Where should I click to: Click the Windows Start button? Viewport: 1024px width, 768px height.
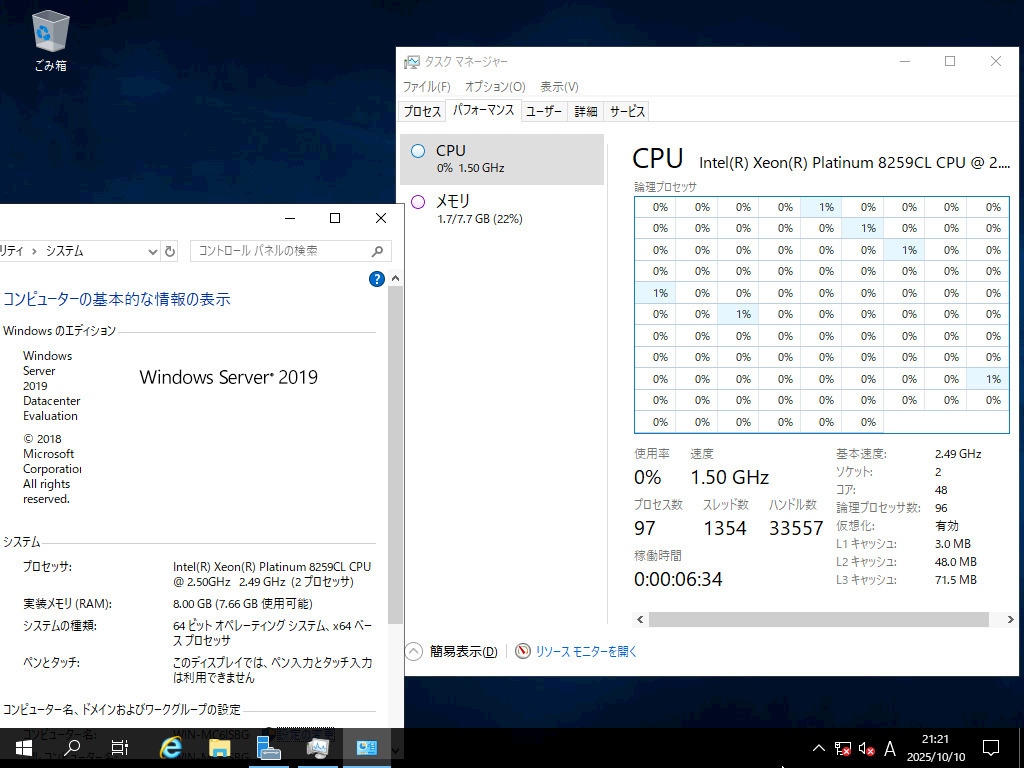24,748
